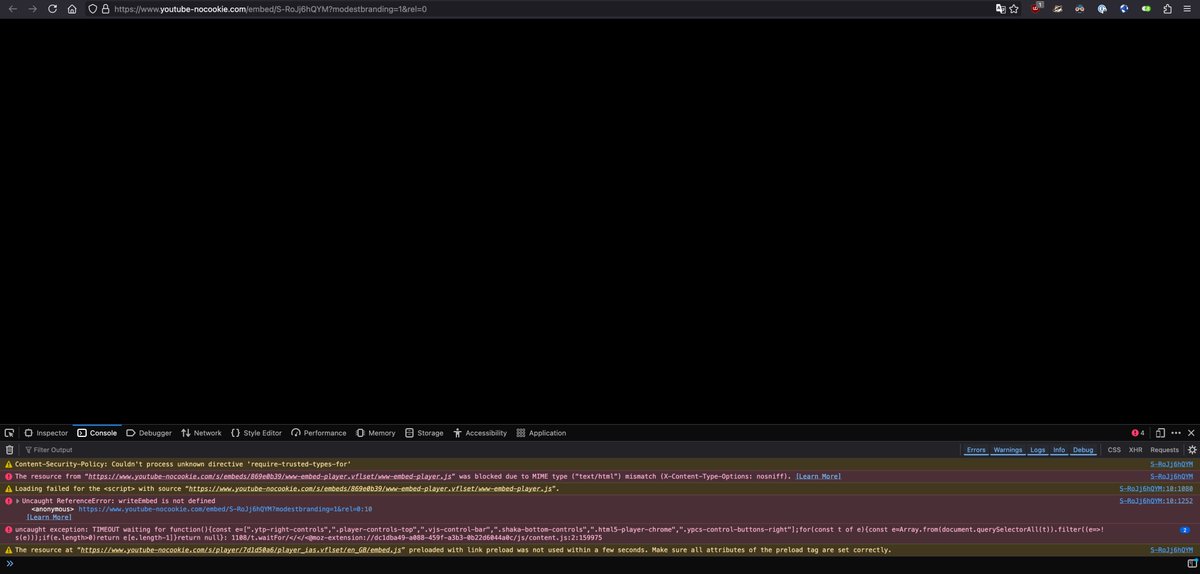The image size is (1200, 574).
Task: Toggle the Errors filter
Action: click(x=976, y=450)
